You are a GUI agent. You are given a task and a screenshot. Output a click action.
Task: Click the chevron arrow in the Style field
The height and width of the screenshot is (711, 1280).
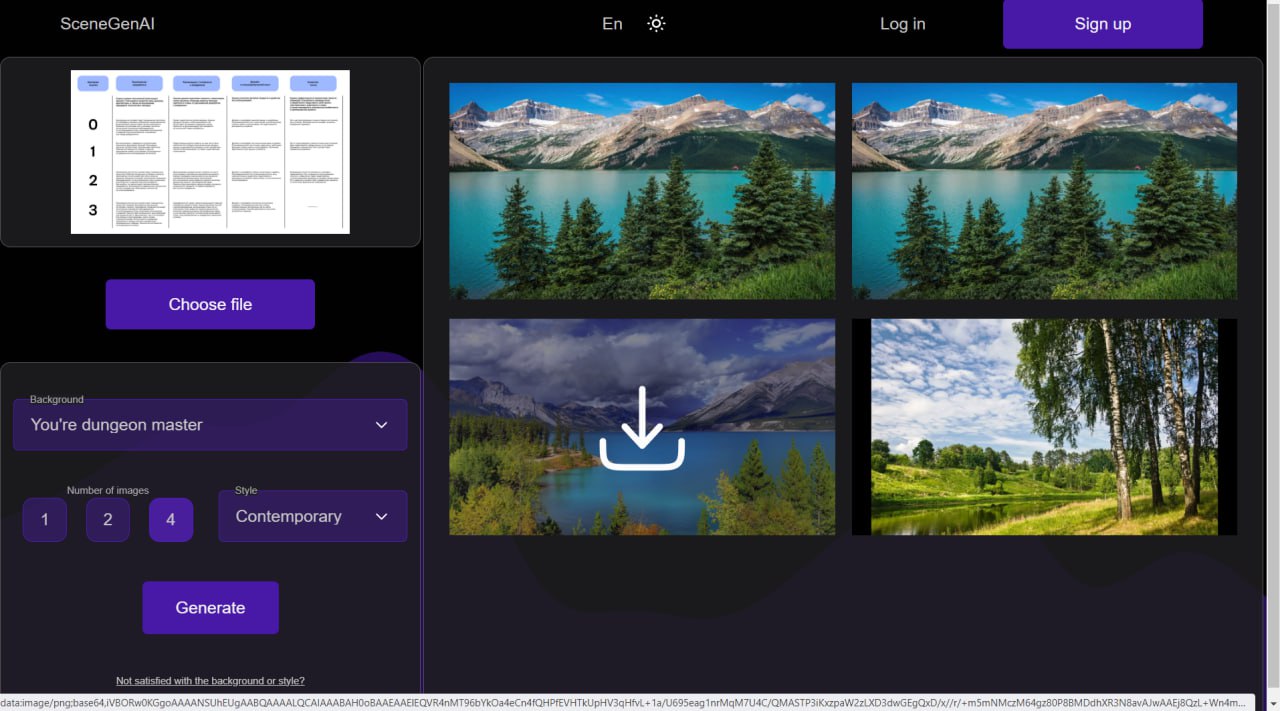tap(381, 517)
